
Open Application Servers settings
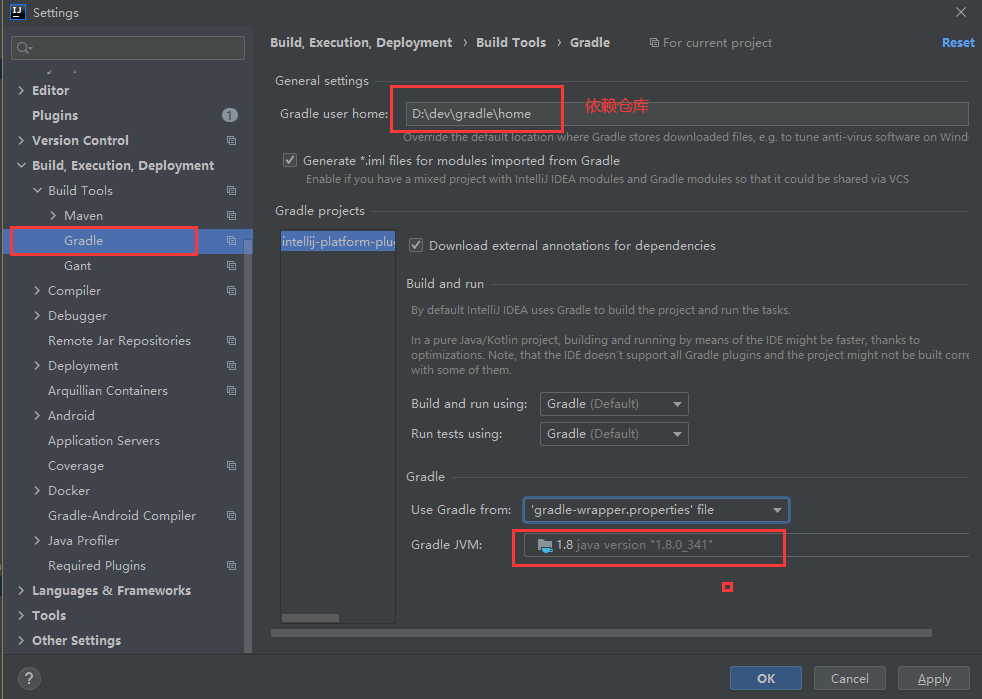(104, 440)
